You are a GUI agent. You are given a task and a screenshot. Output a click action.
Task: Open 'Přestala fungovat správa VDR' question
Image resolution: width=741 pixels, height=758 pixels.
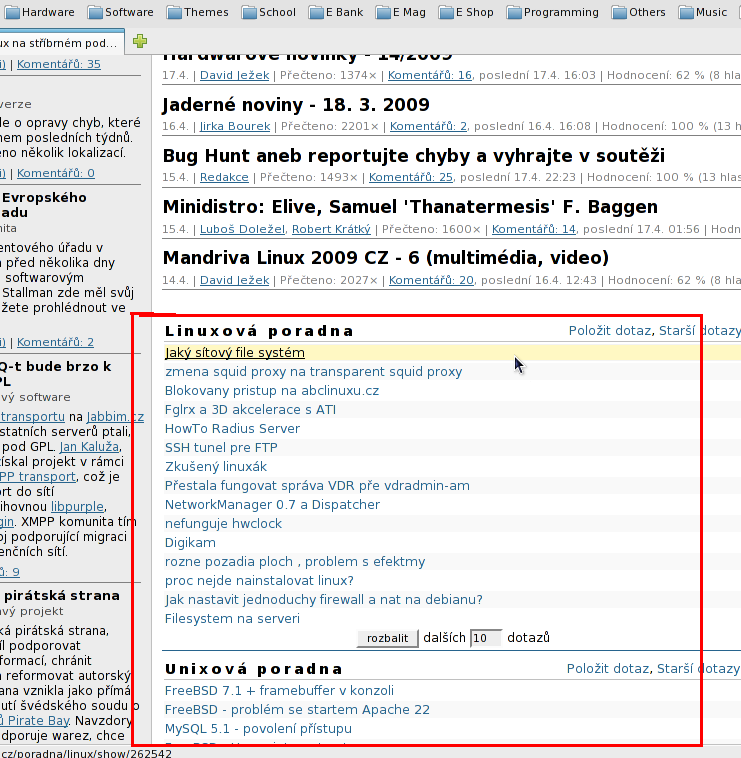[x=317, y=486]
